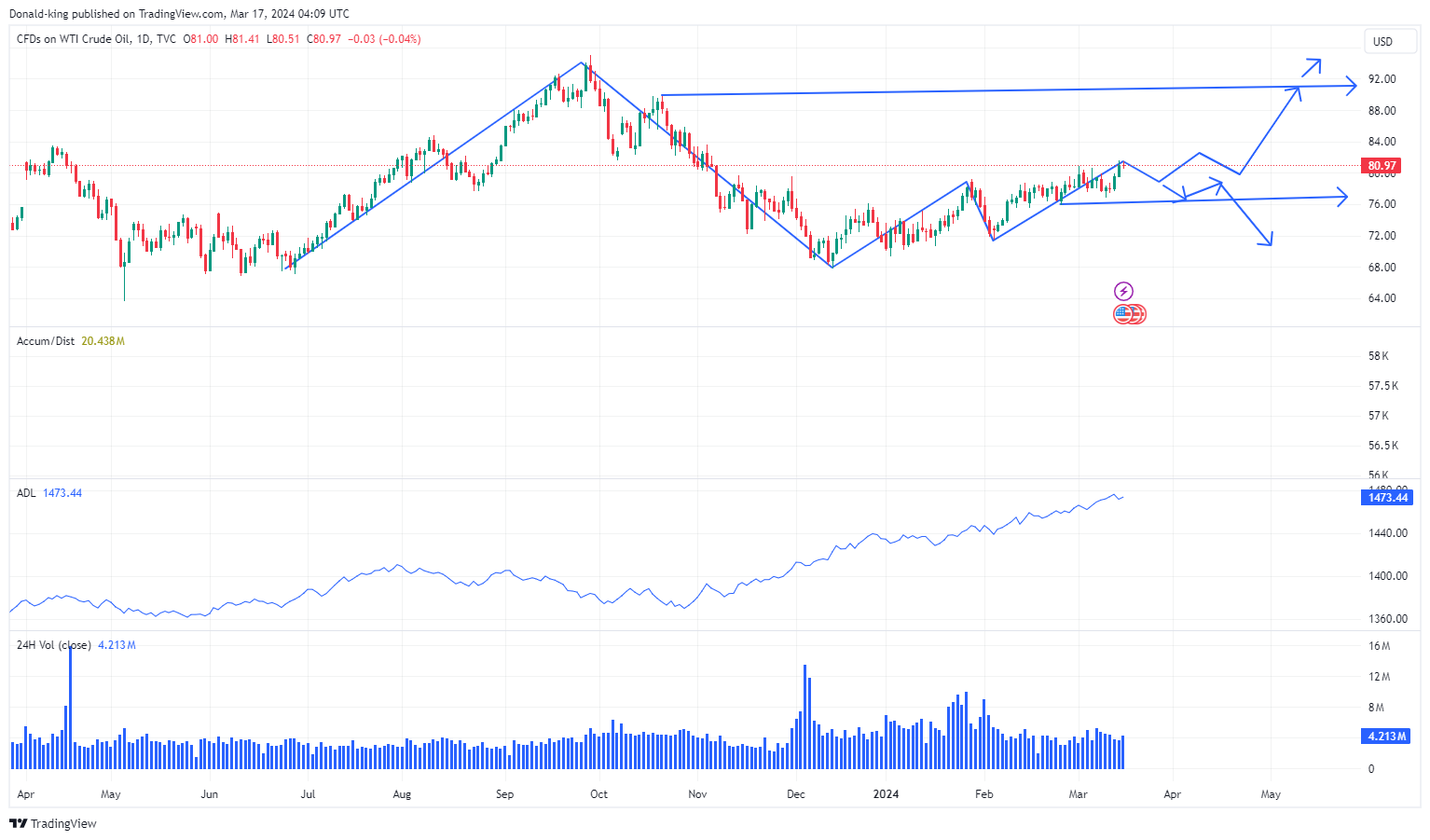
Task: Click the Dec label on time axis
Action: [x=795, y=794]
